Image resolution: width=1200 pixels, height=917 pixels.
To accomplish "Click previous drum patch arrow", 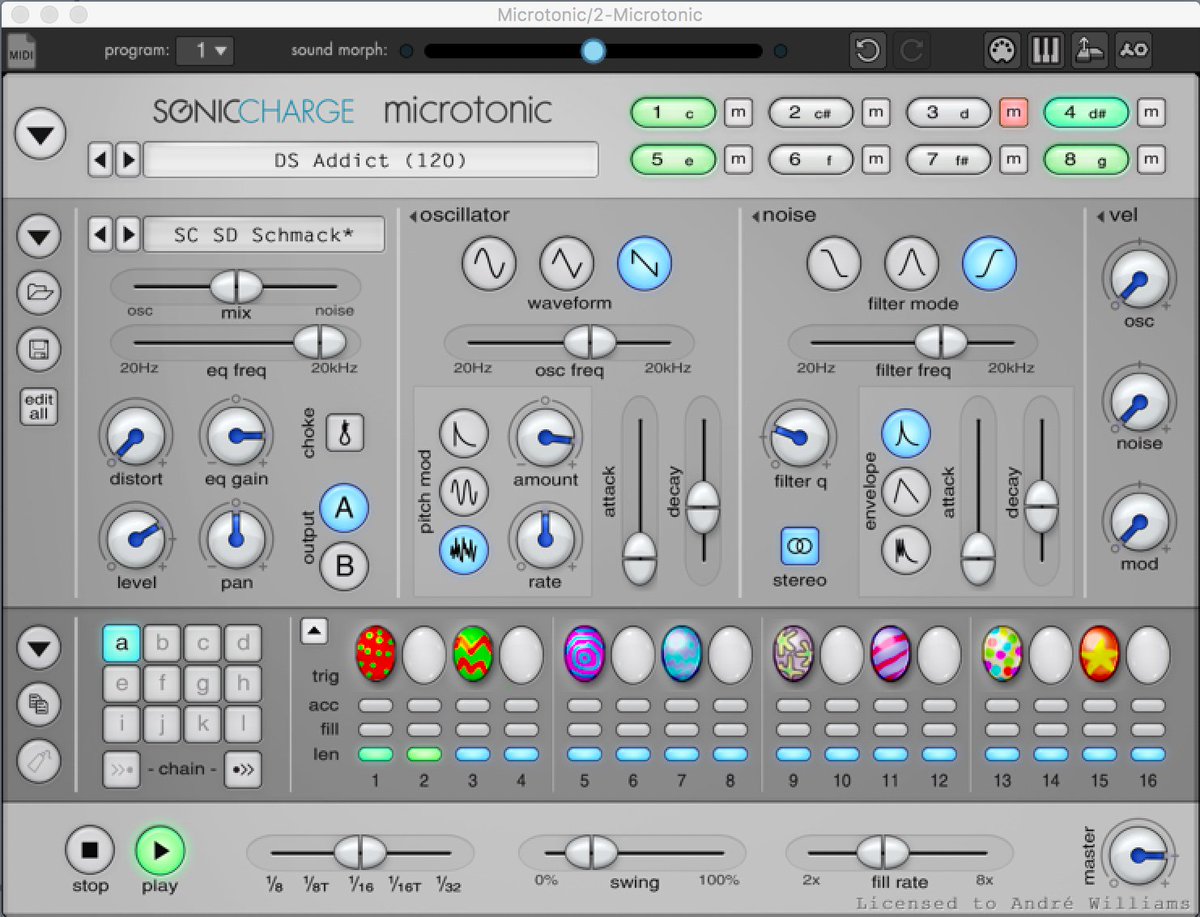I will [x=100, y=235].
